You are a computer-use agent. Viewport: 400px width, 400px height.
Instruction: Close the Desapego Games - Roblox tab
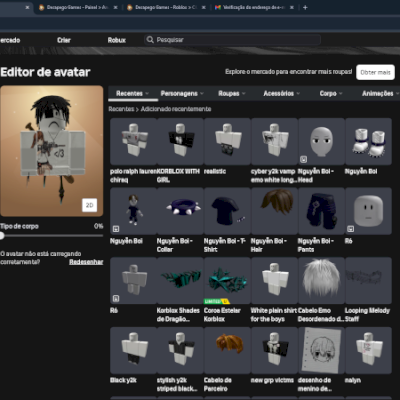203,7
